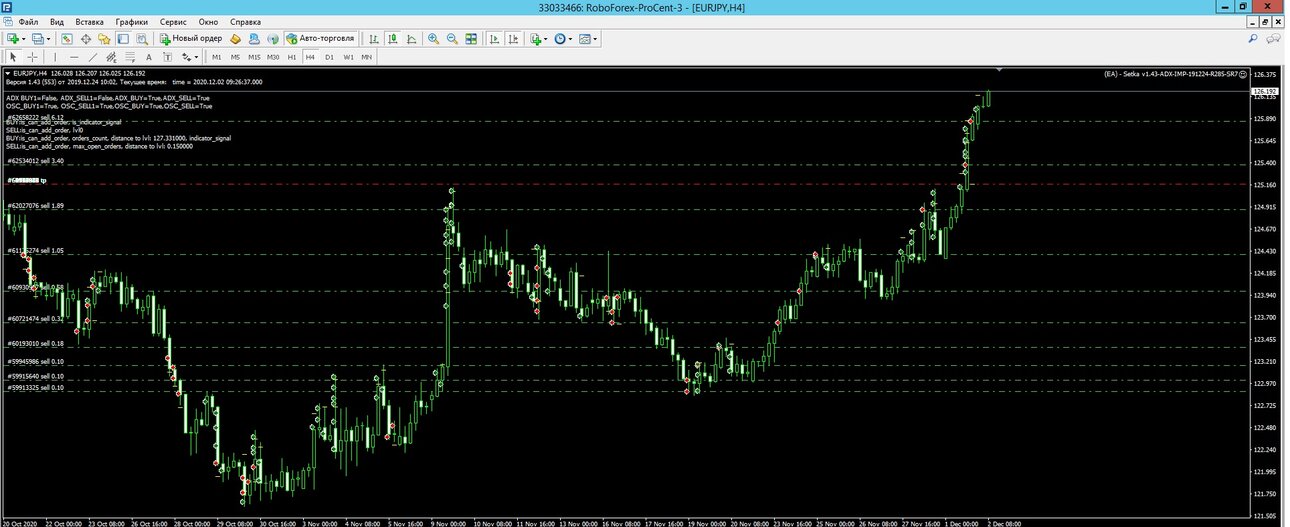The width and height of the screenshot is (1290, 527).
Task: Switch to D1 timeframe
Action: (329, 57)
